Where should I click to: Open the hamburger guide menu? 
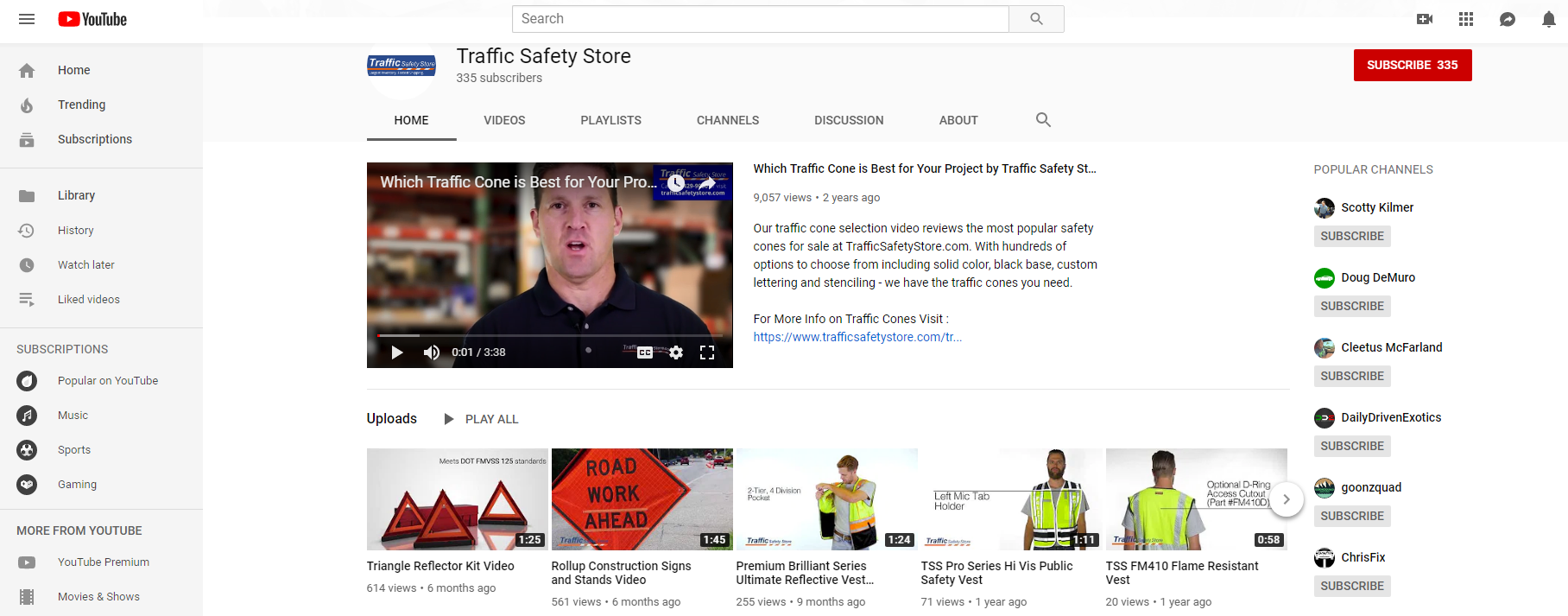point(27,19)
